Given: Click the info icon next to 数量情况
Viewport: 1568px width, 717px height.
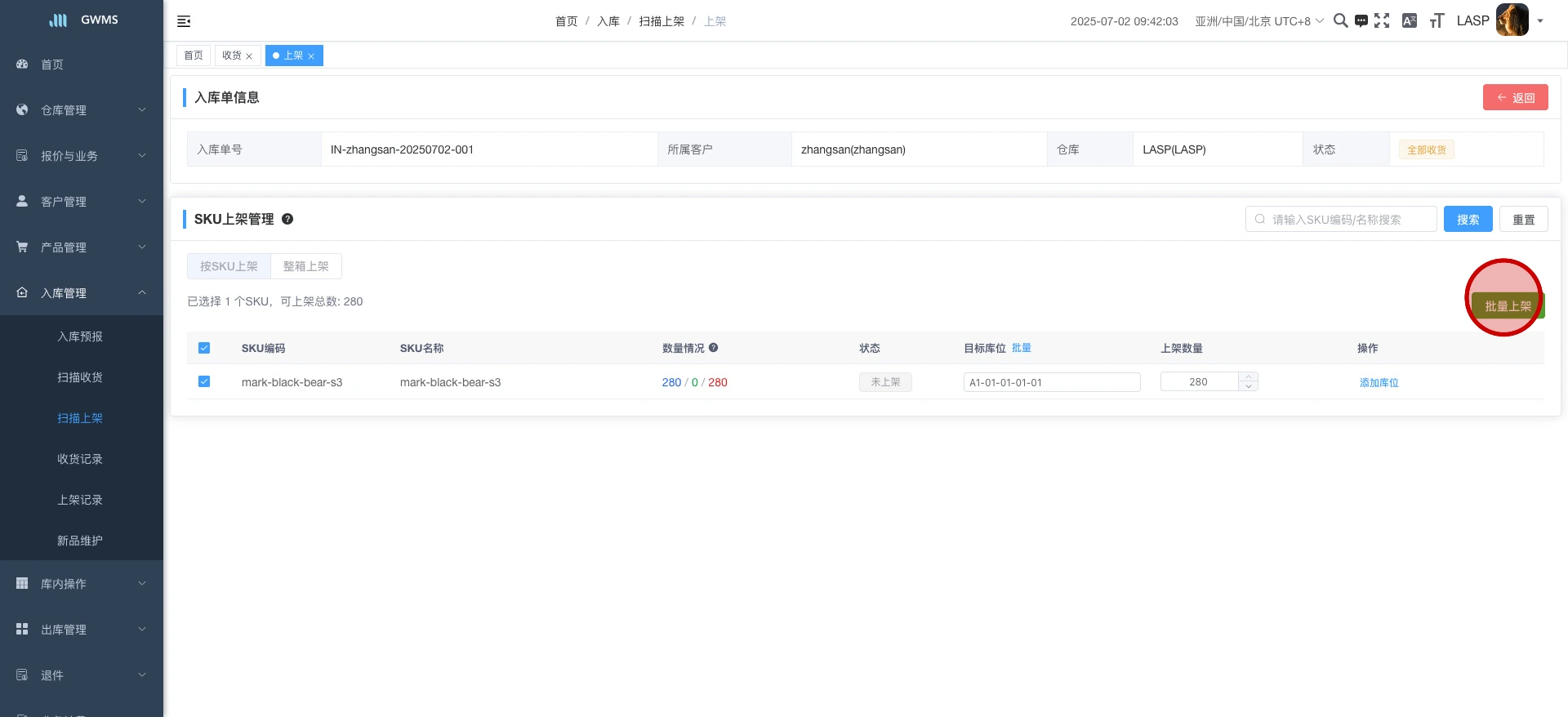Looking at the screenshot, I should (713, 348).
